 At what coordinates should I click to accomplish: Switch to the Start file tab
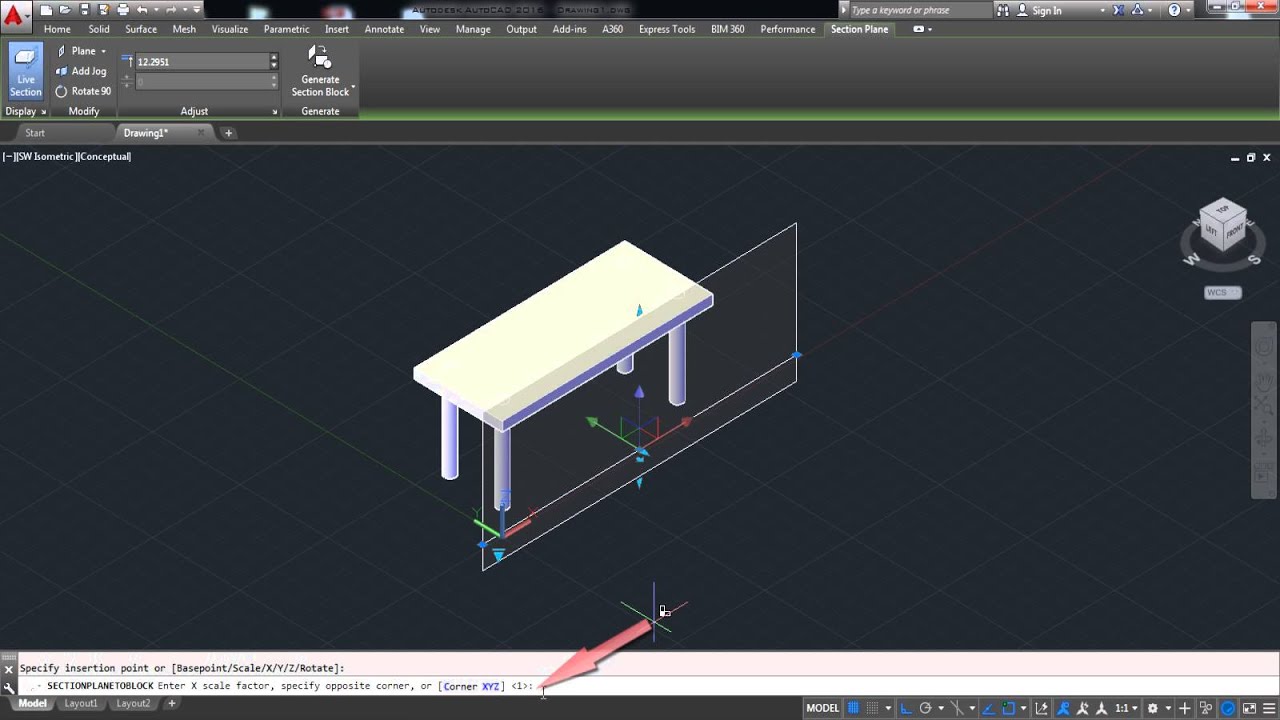(35, 133)
